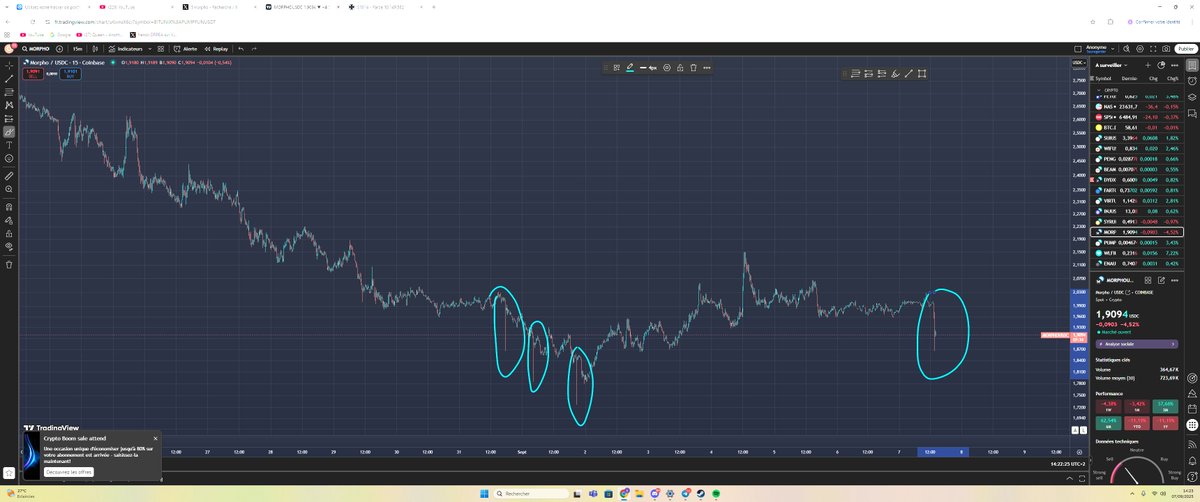Open the candle chart style menu
The image size is (1200, 502).
pos(96,48)
